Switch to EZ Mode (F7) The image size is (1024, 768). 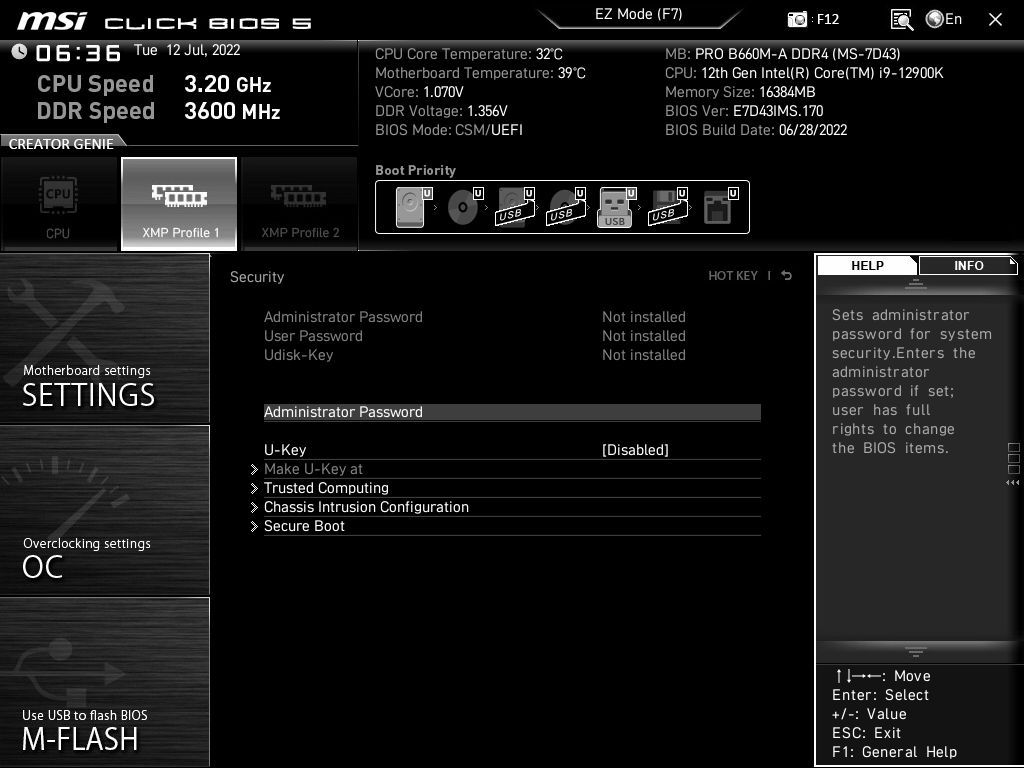[638, 14]
